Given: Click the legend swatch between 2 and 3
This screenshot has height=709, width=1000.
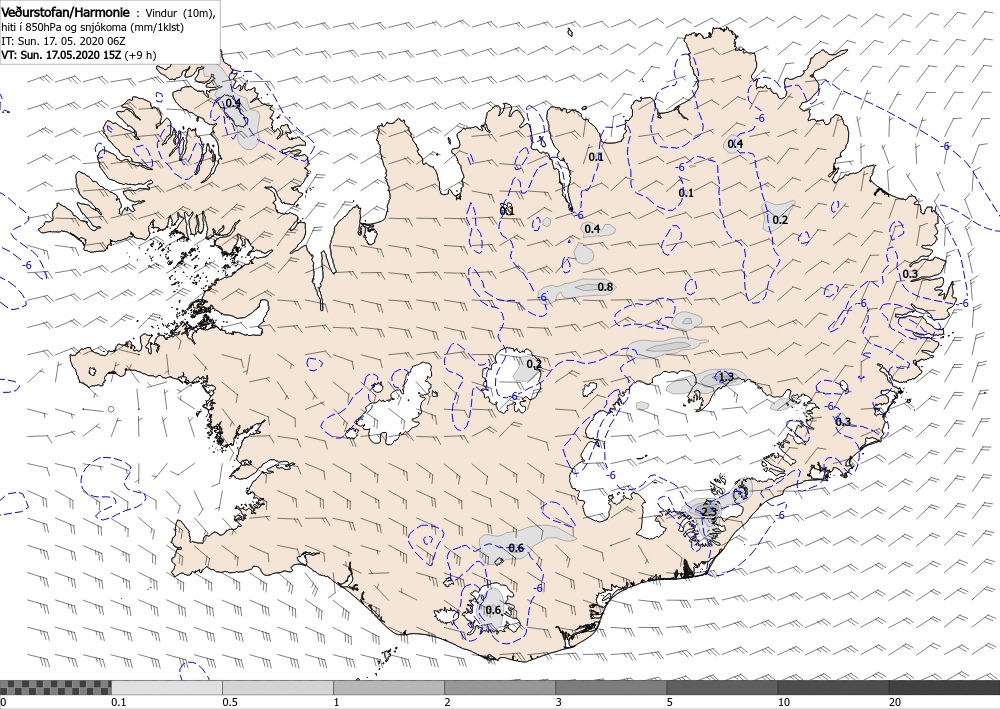Looking at the screenshot, I should (499, 687).
